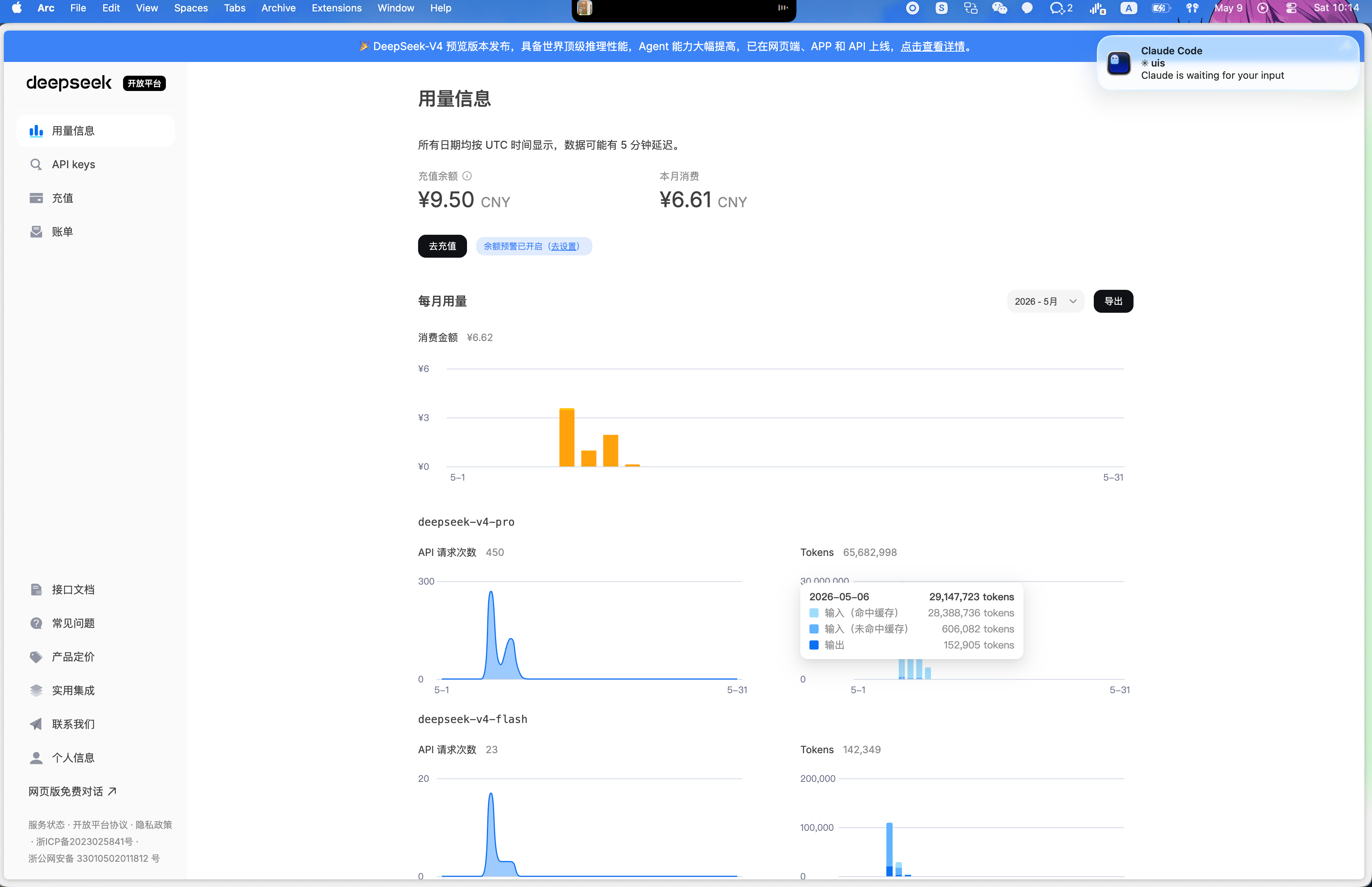The height and width of the screenshot is (887, 1372).
Task: Click the 142,349 Tokens total
Action: coord(862,749)
